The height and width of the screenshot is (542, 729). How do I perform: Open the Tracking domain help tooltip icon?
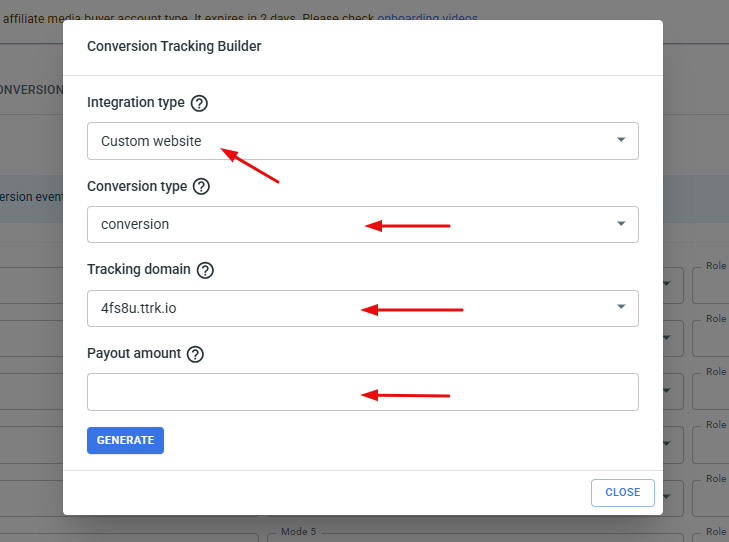pyautogui.click(x=206, y=270)
